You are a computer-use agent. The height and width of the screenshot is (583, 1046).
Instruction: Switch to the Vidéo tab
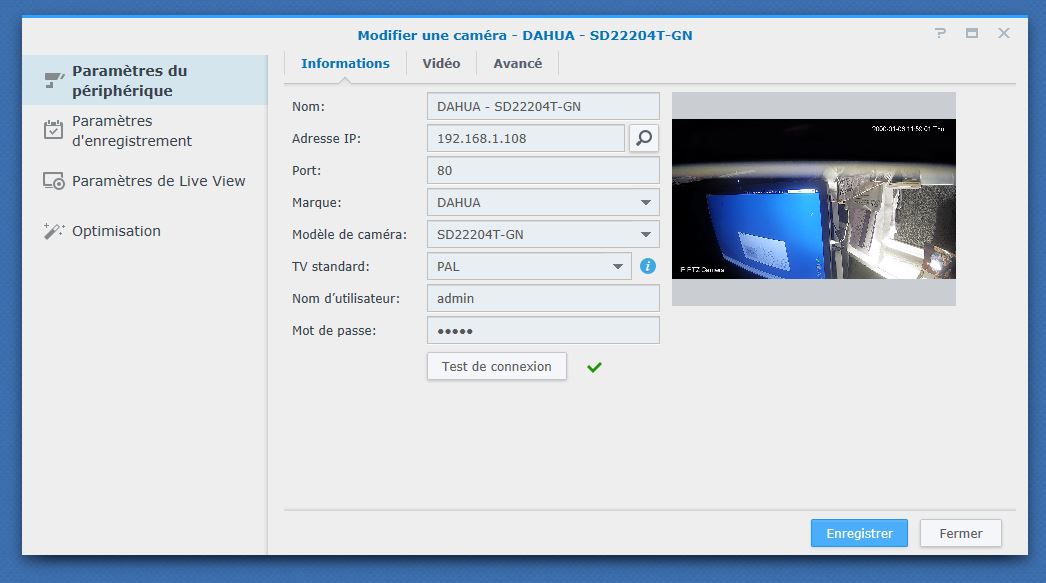441,63
